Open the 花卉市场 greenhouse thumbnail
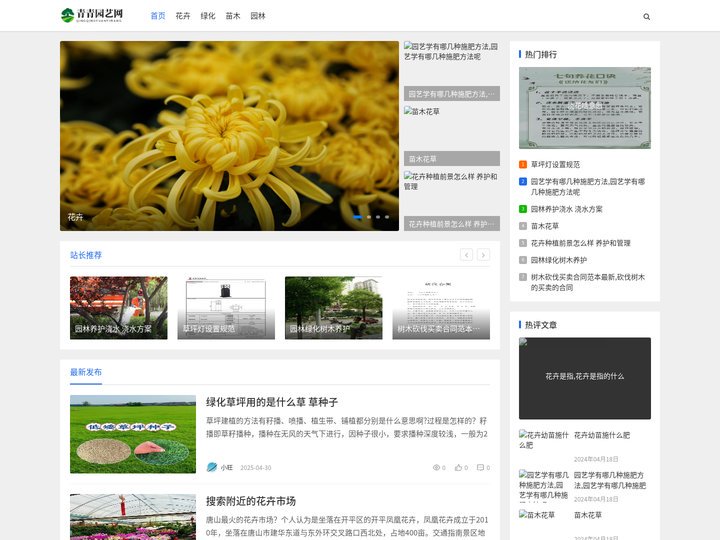The image size is (720, 540). (x=133, y=517)
